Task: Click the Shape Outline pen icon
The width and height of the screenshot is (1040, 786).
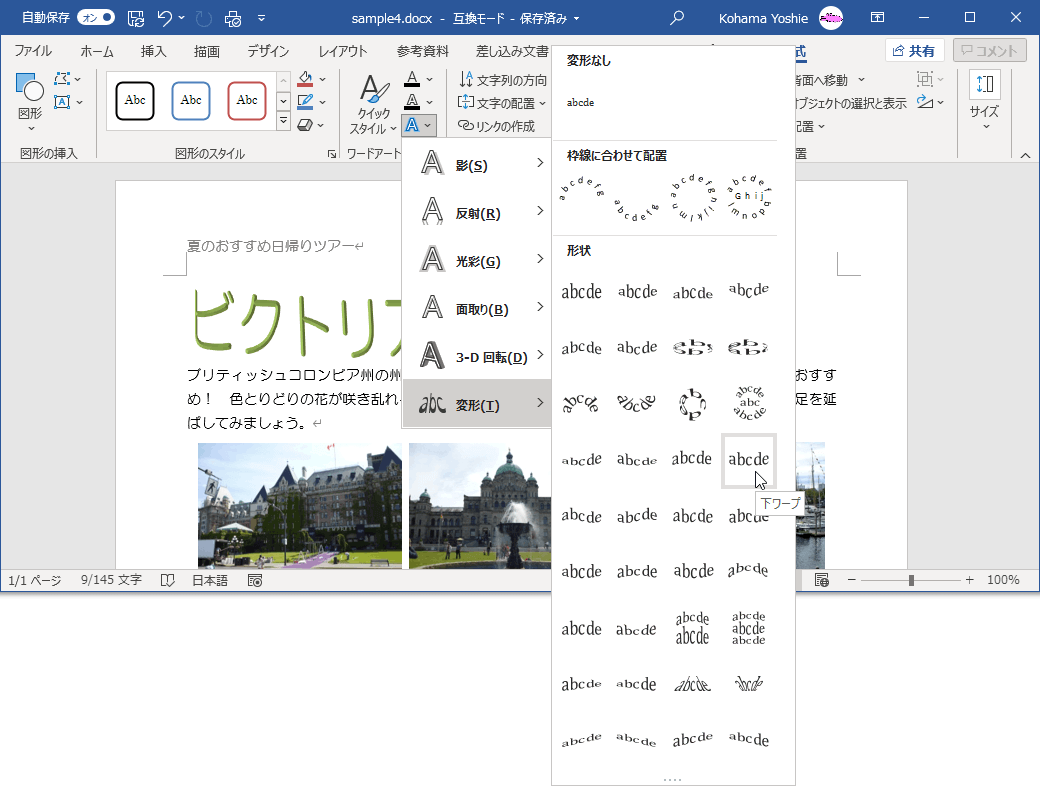Action: pyautogui.click(x=305, y=101)
